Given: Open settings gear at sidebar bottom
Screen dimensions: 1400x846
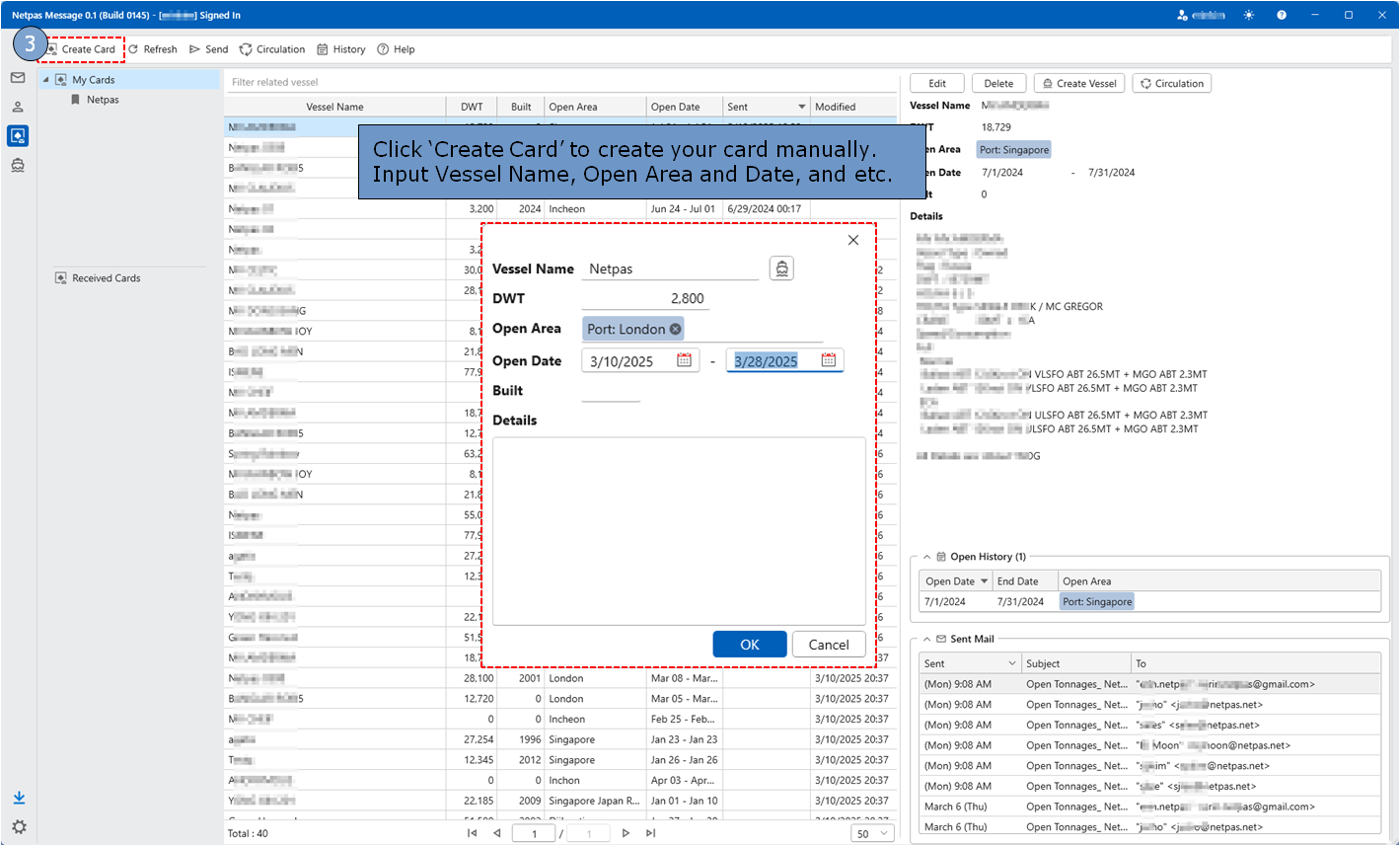Looking at the screenshot, I should click(x=19, y=827).
